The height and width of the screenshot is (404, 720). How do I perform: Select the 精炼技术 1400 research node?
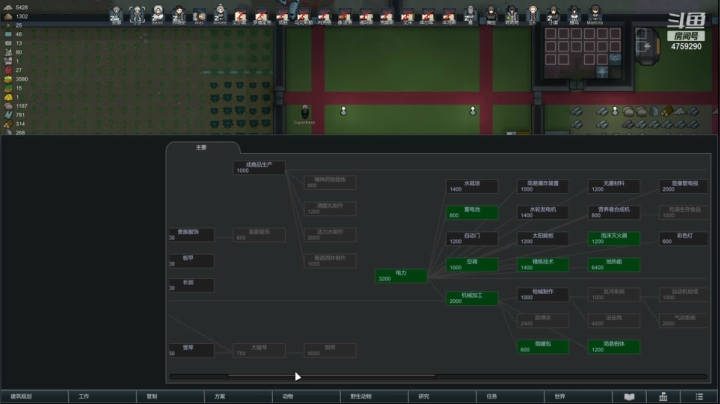(x=543, y=264)
